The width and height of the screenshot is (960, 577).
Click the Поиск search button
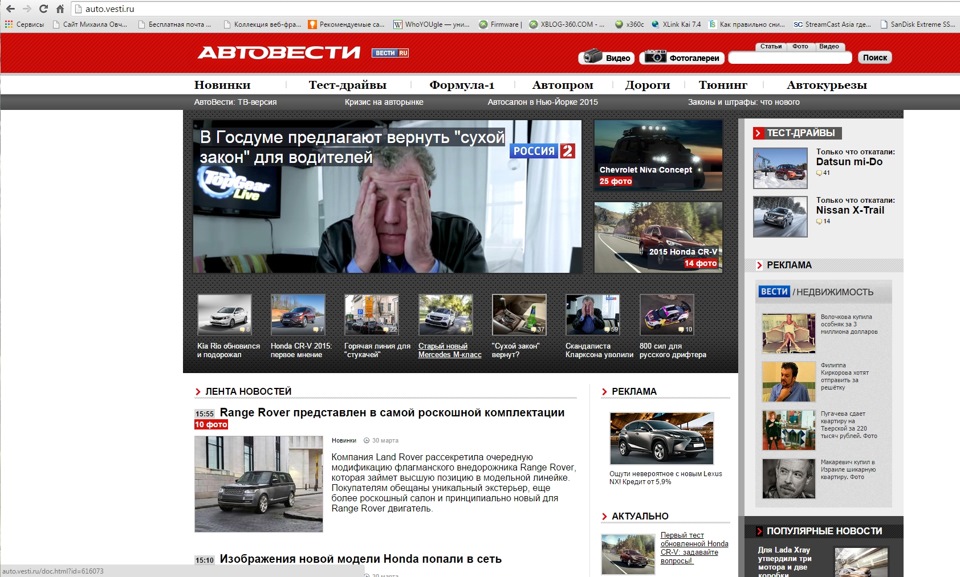[x=875, y=58]
